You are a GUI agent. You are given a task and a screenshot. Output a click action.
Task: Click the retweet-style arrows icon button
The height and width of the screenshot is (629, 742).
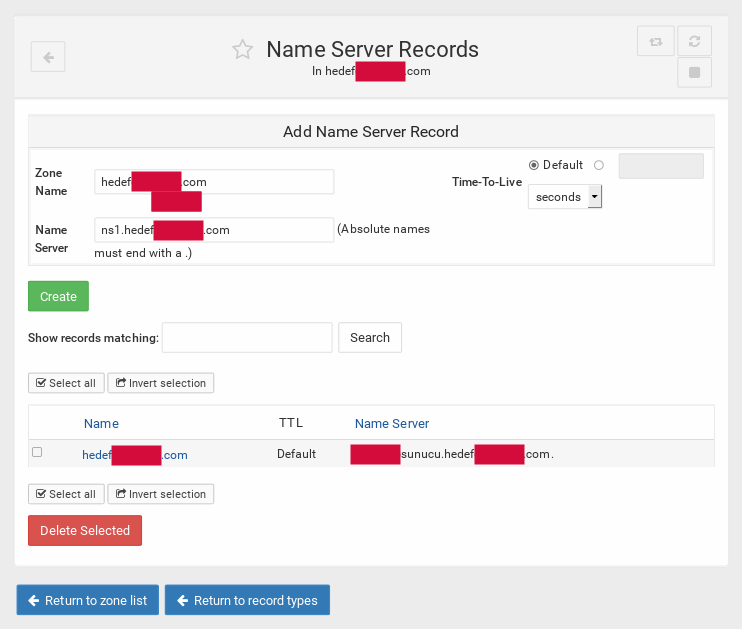(655, 41)
